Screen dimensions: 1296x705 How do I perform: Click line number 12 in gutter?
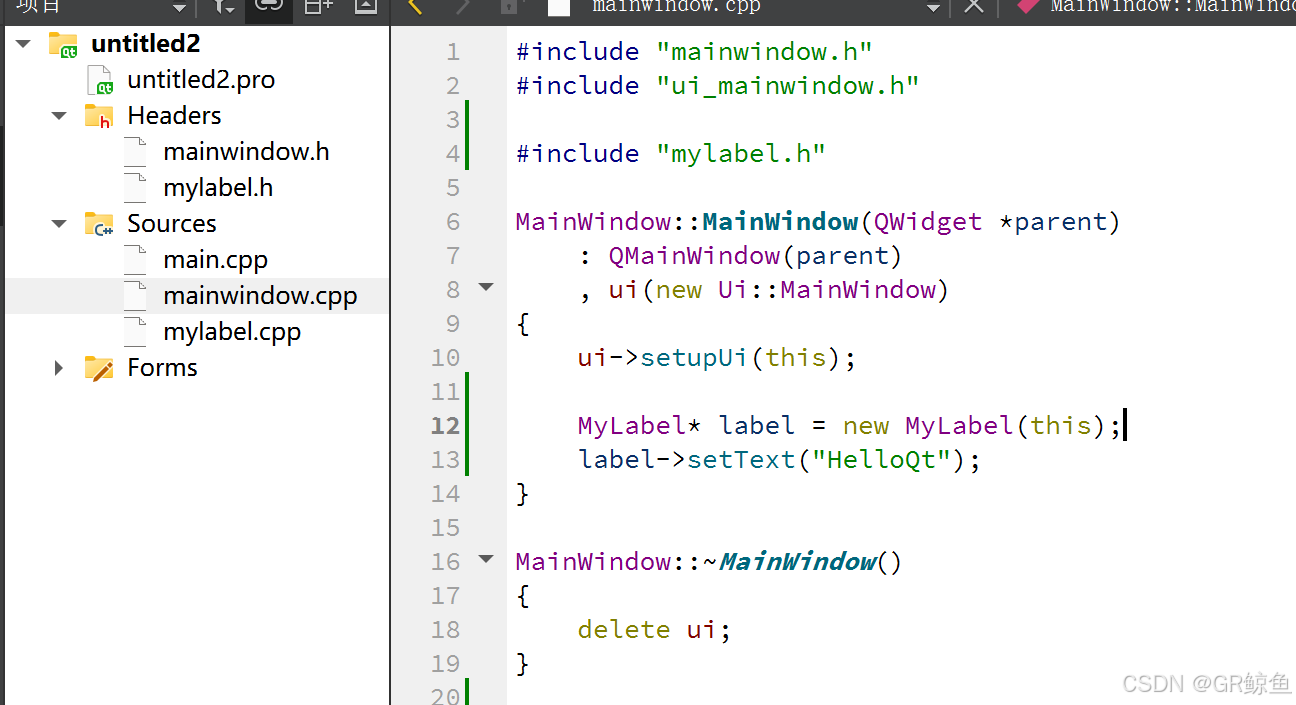[446, 426]
